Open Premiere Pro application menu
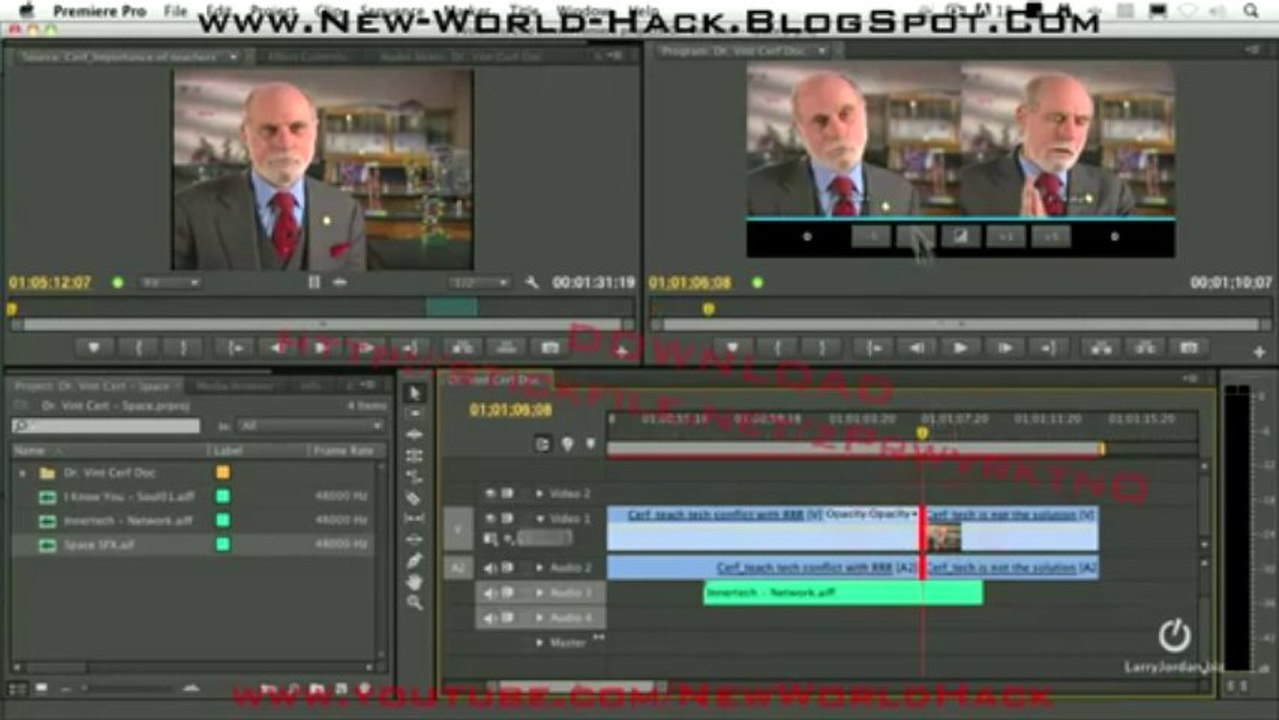 point(99,11)
